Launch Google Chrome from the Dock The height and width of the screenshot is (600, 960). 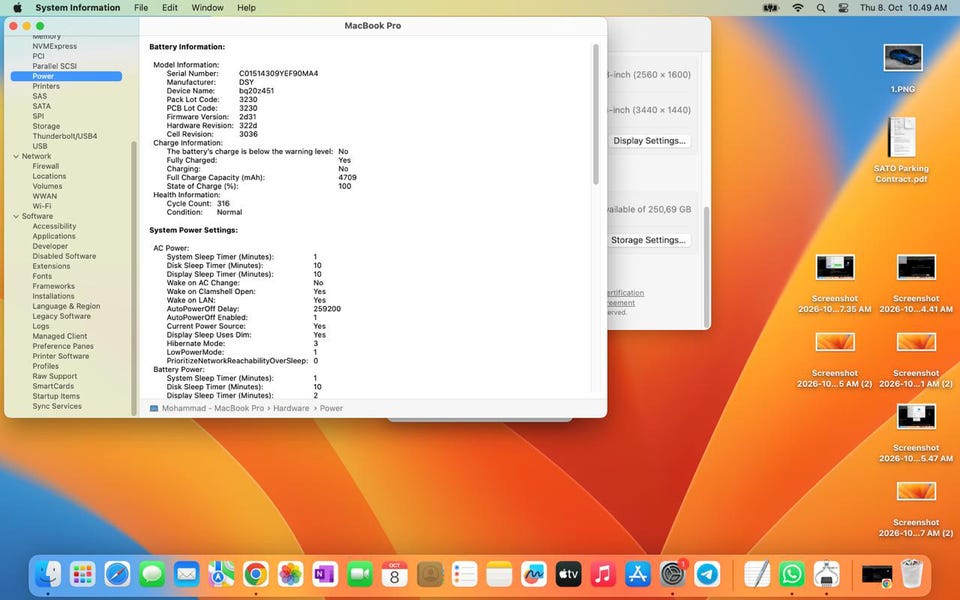(x=256, y=574)
